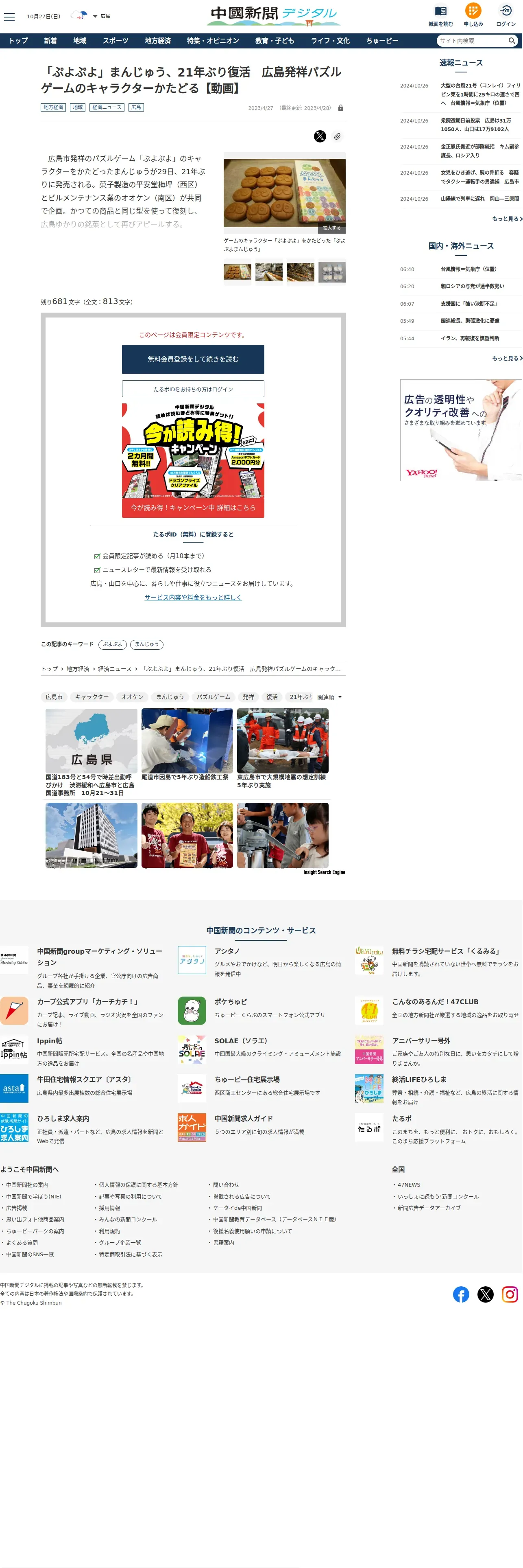Open the 問い合わせ footer link
This screenshot has width=523, height=1568.
coord(226,1185)
